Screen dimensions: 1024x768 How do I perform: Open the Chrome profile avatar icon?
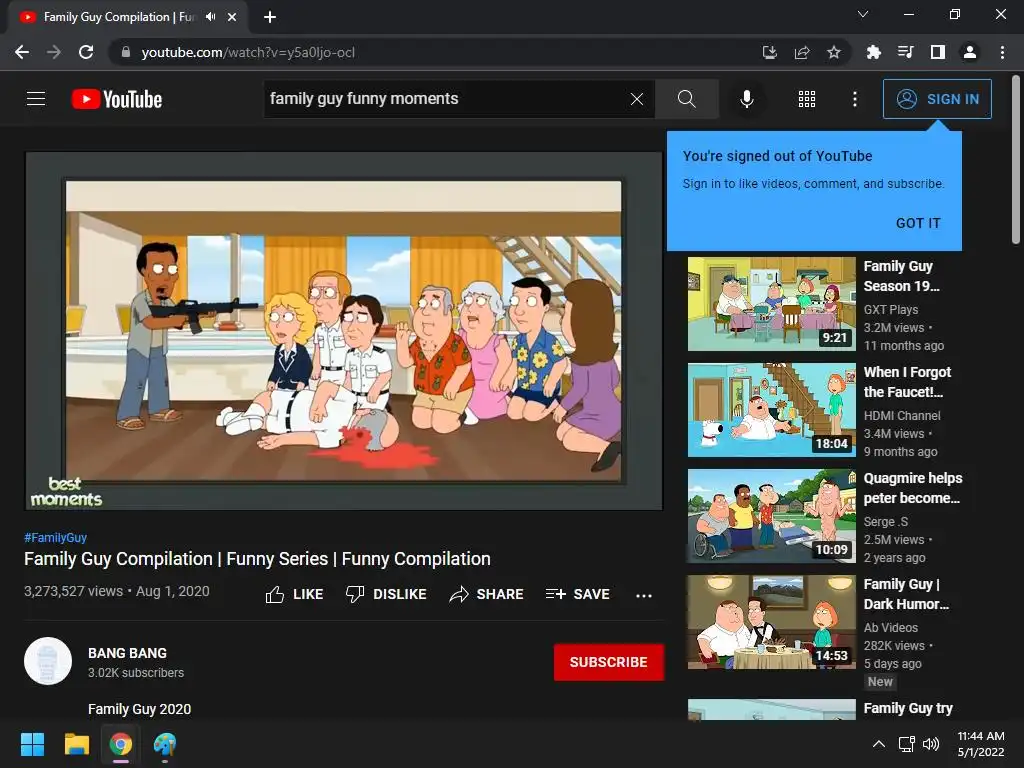[x=970, y=52]
